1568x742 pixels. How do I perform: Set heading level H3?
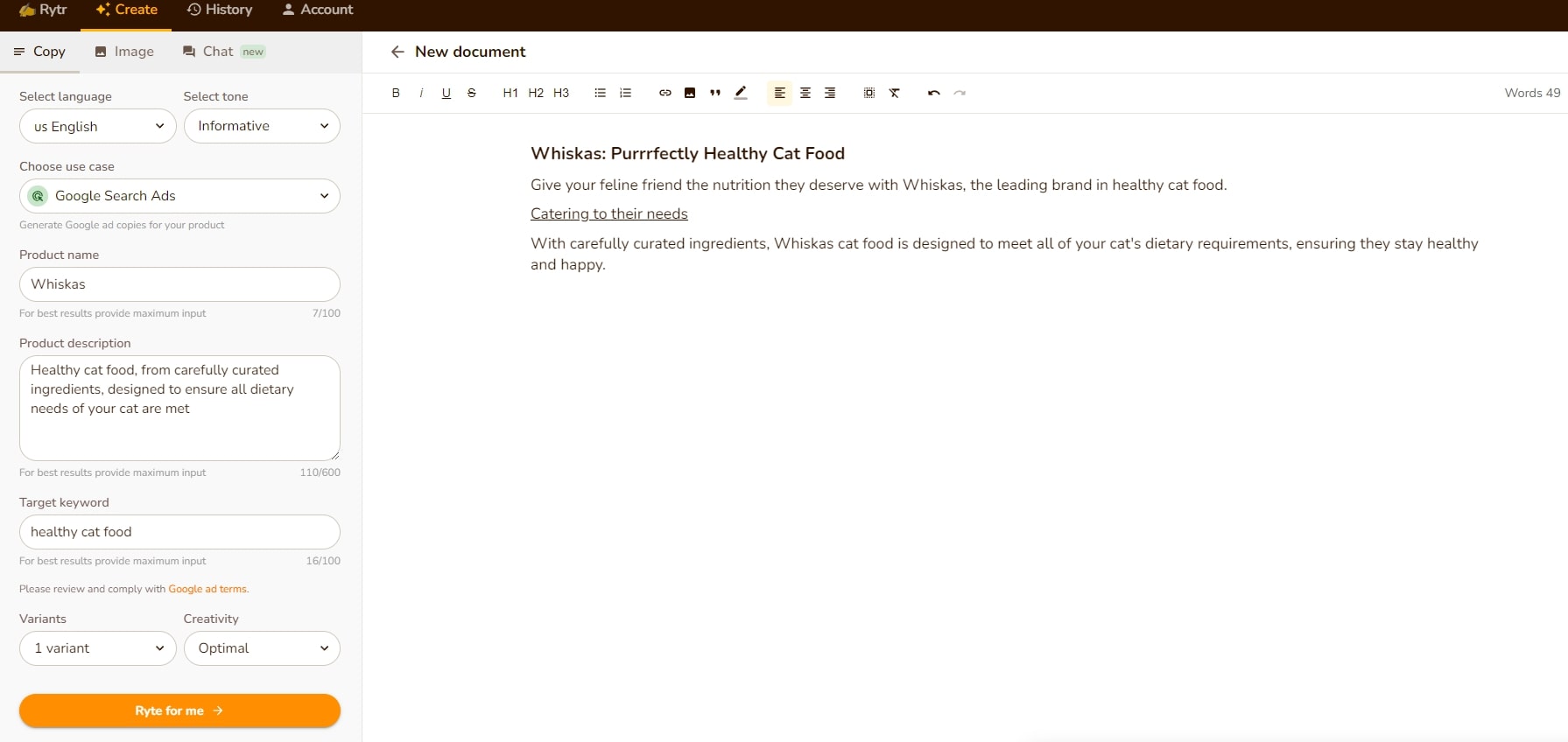click(561, 93)
